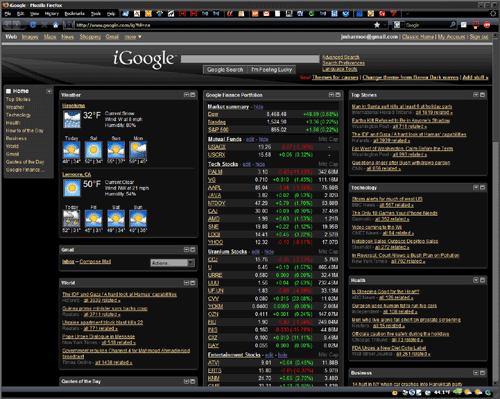
Task: Maximize the Quotes of the Day gadget
Action: (193, 381)
